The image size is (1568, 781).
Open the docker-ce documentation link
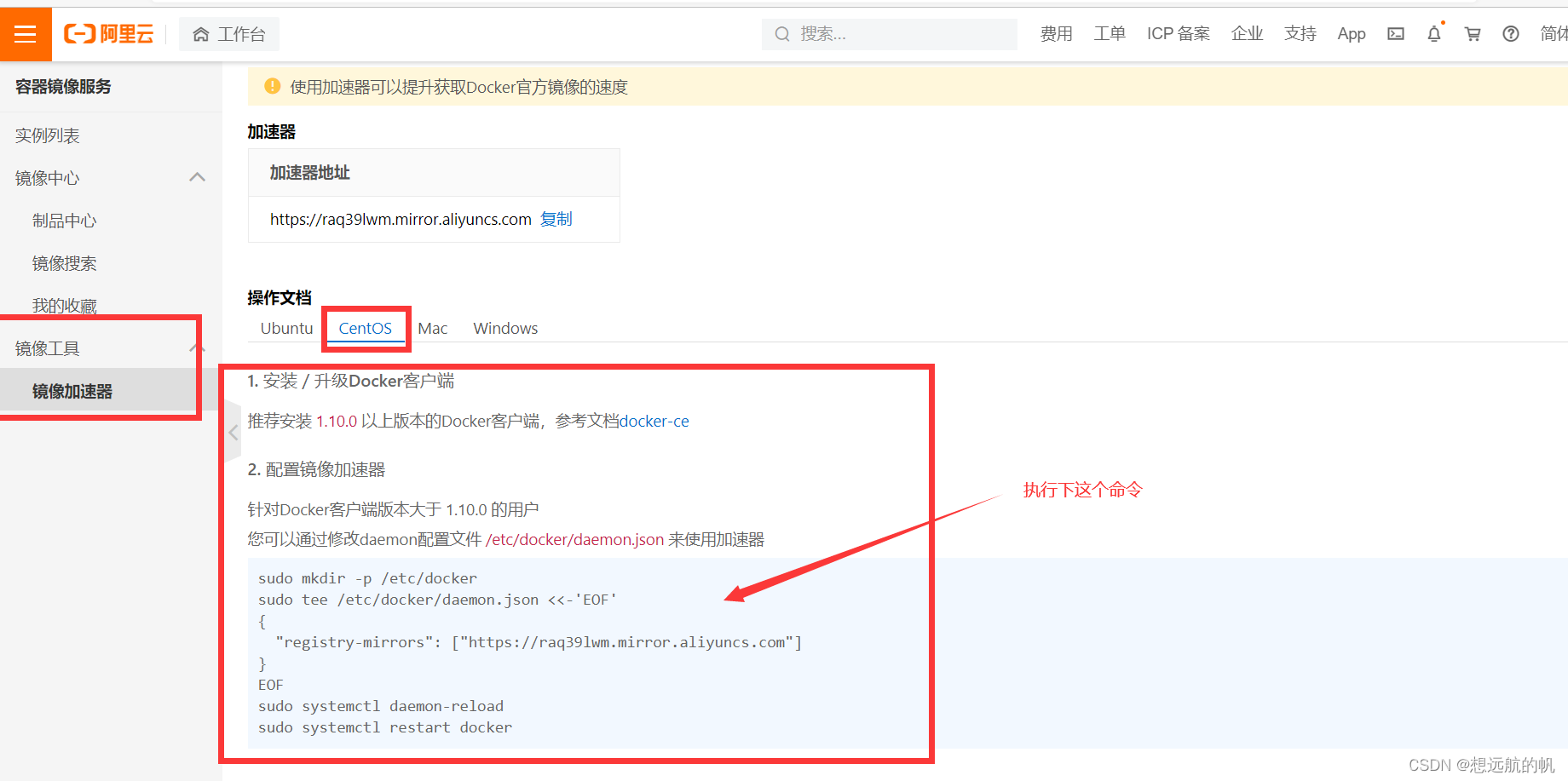click(x=654, y=421)
